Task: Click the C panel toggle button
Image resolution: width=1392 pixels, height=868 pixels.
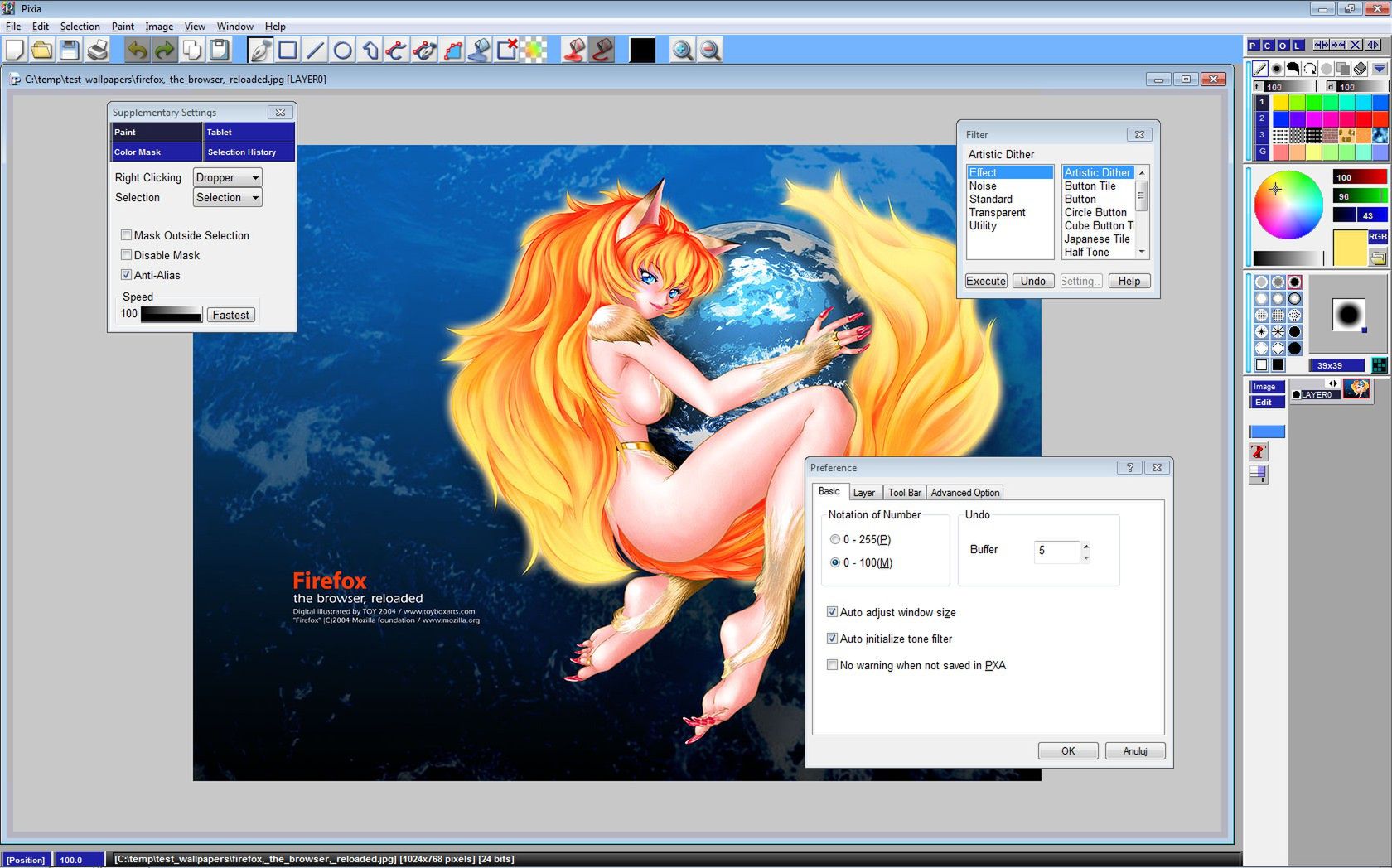Action: [1268, 45]
